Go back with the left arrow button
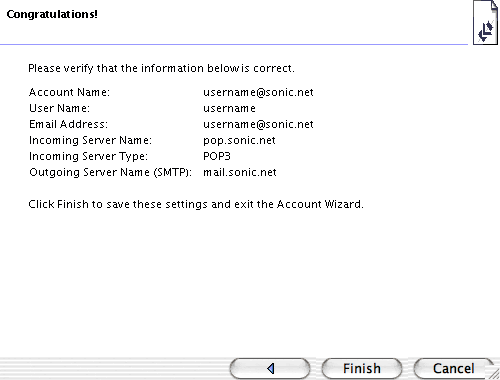The height and width of the screenshot is (380, 500). tap(270, 368)
